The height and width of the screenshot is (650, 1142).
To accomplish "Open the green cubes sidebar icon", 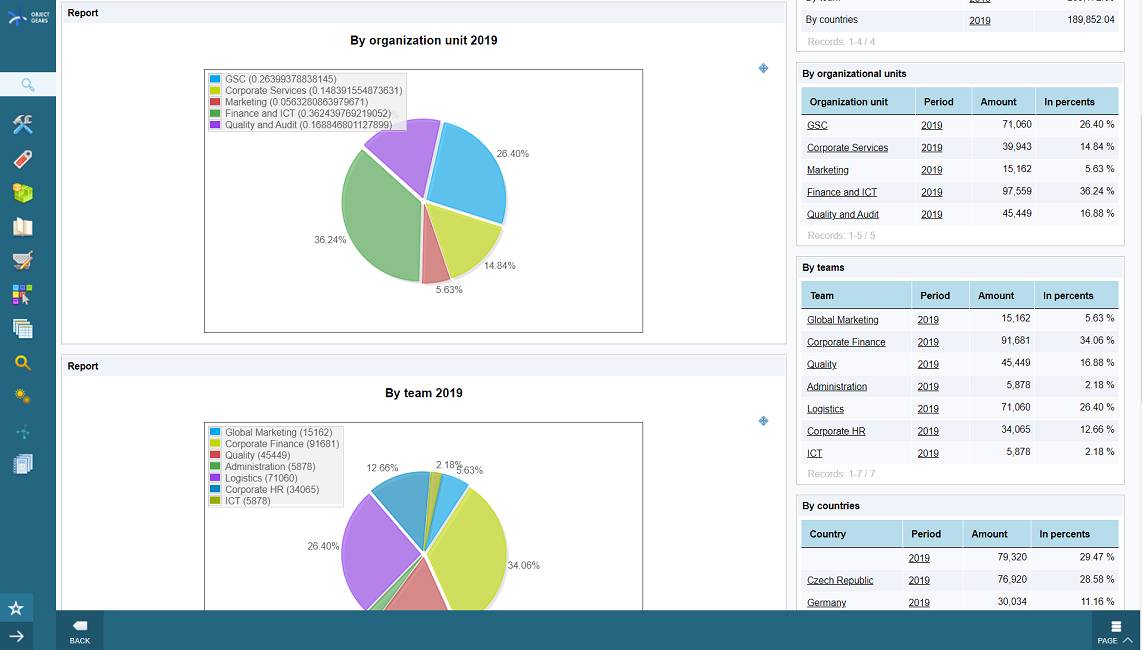I will click(23, 193).
